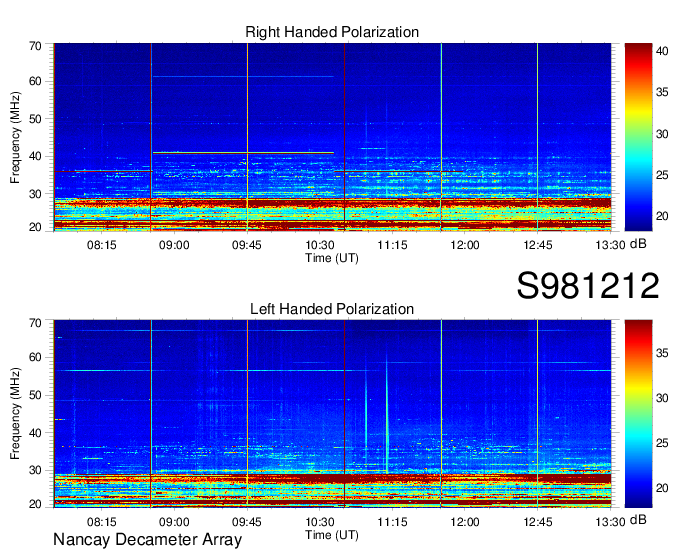
Task: Click the dB unit label of Left Handed color bar
Action: [638, 520]
